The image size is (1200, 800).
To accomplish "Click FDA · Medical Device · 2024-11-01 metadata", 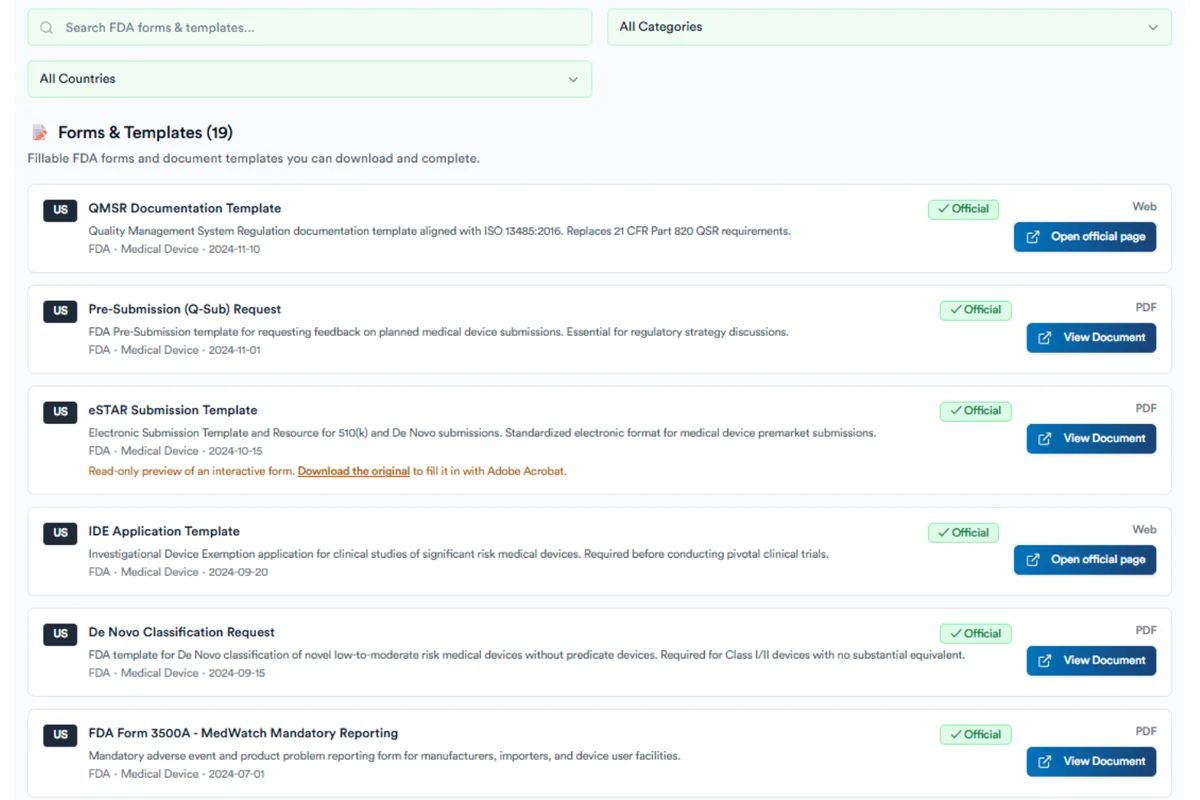I will 174,351.
